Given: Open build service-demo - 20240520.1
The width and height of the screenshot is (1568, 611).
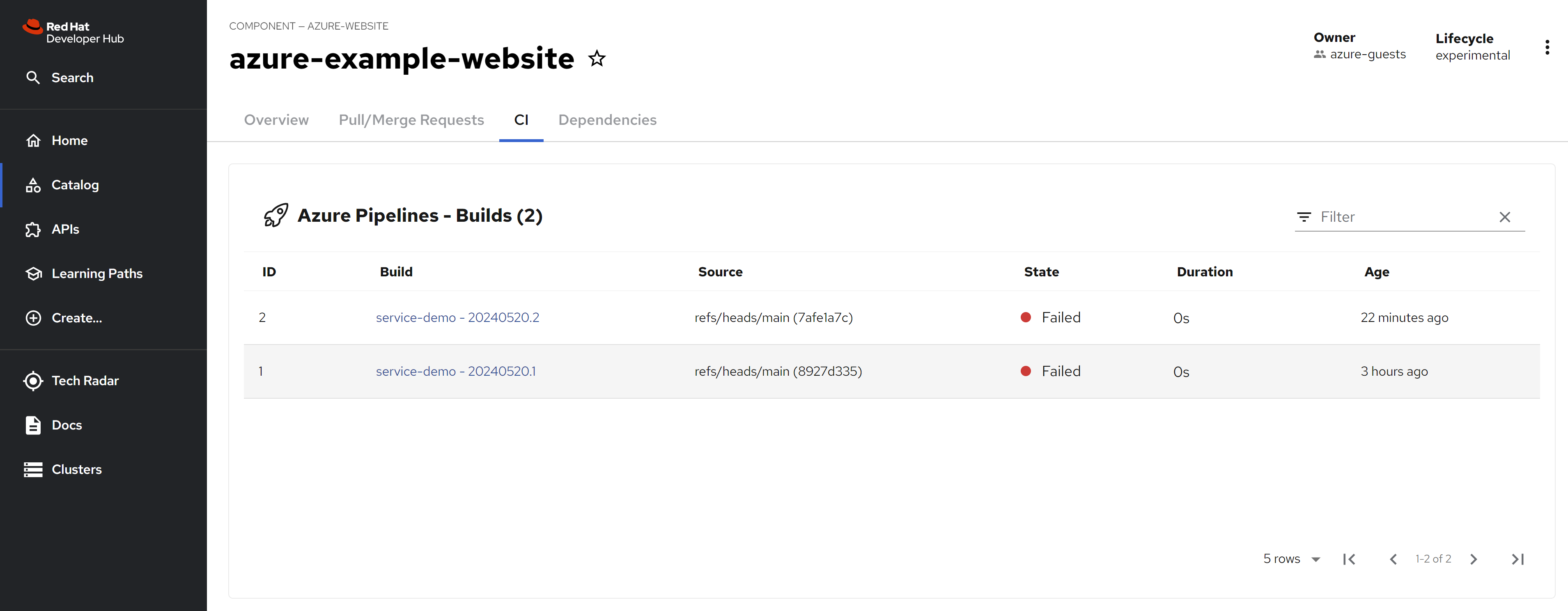Looking at the screenshot, I should (x=455, y=371).
